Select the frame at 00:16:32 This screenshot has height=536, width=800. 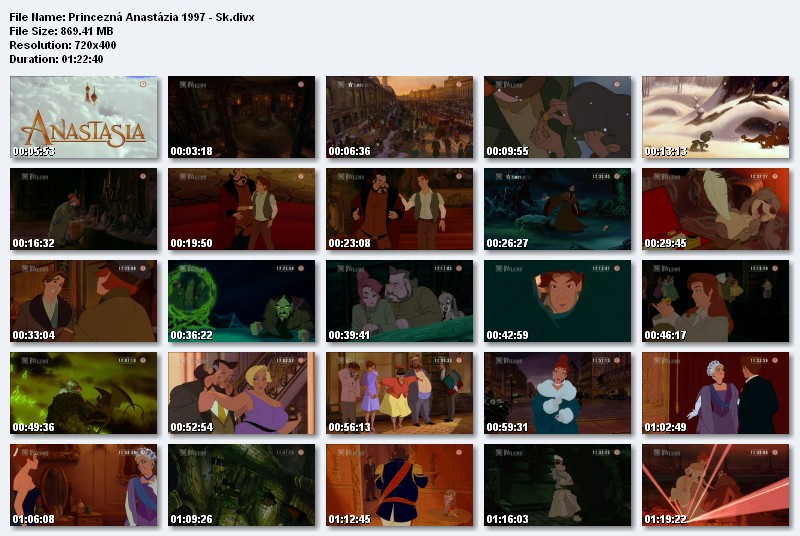pyautogui.click(x=83, y=209)
